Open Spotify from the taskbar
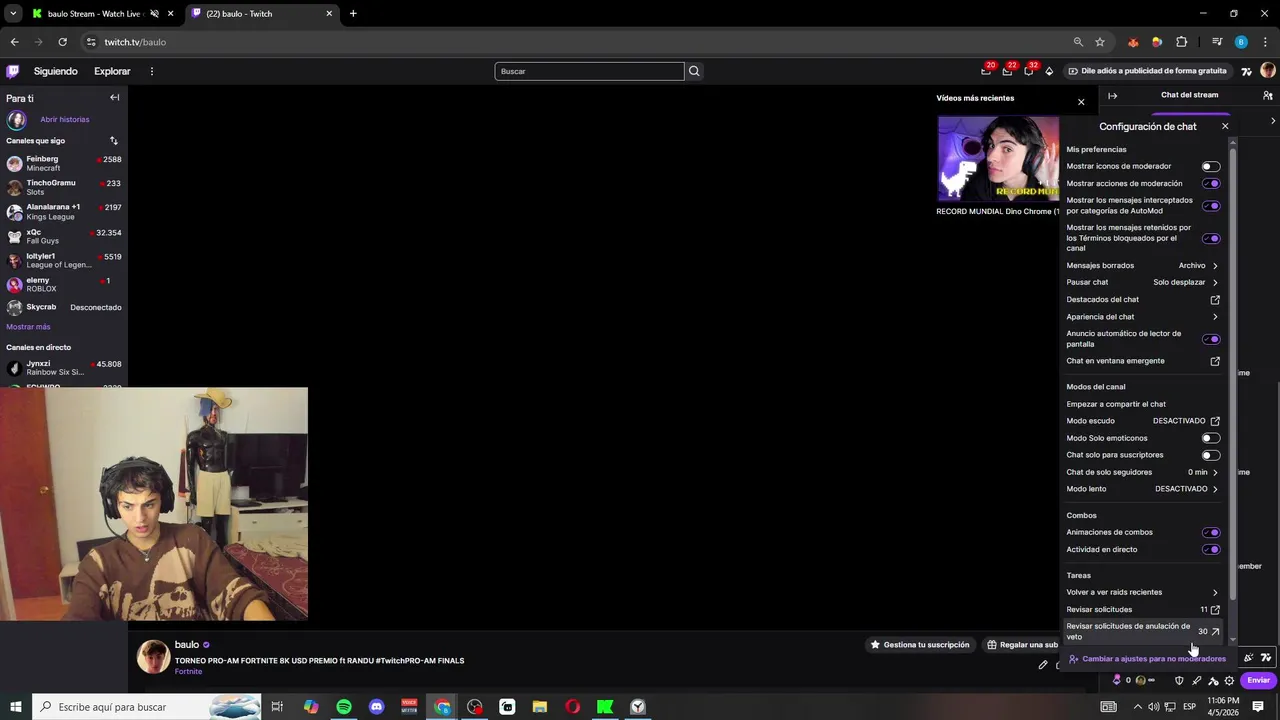Screen dimensions: 1280x720 pos(344,707)
